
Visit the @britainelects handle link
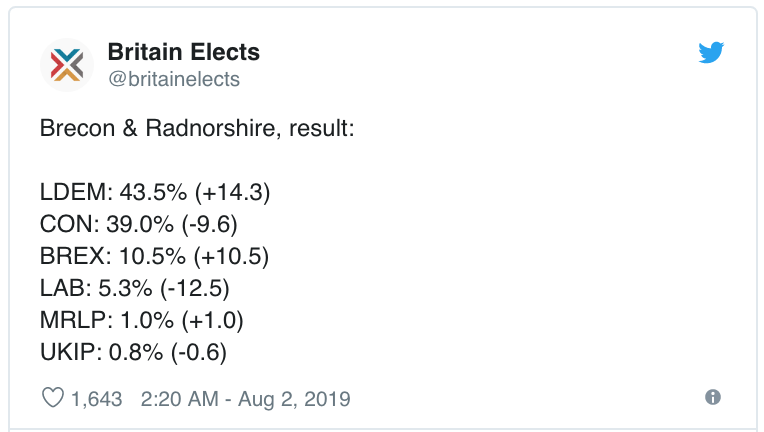click(x=173, y=78)
